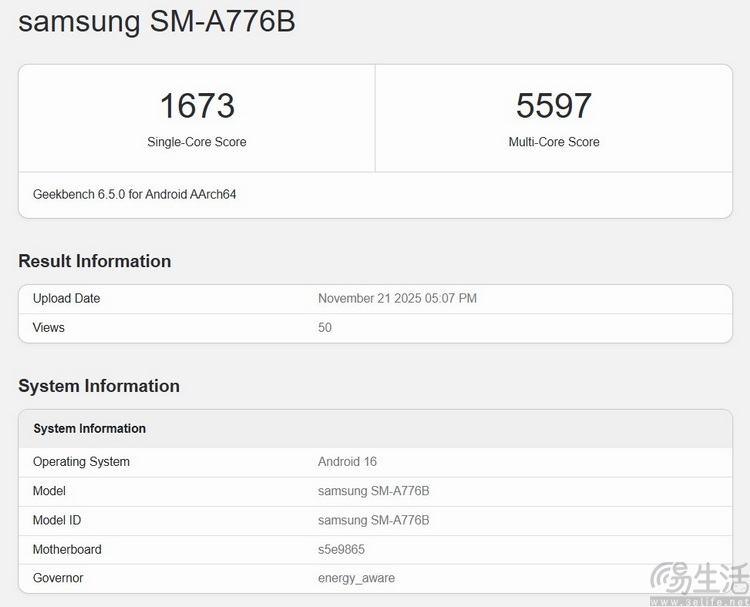Viewport: 750px width, 607px height.
Task: Click the Multi-Core Score label
Action: [x=554, y=142]
